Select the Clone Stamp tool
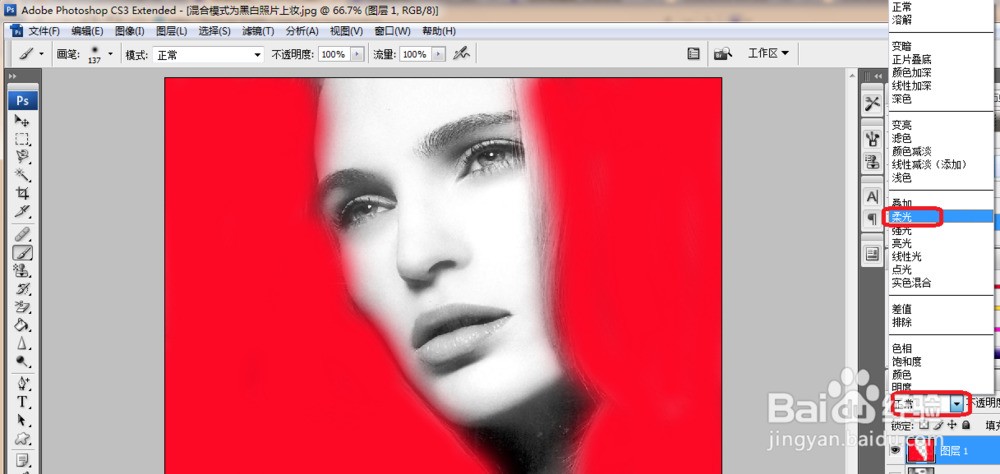The height and width of the screenshot is (474, 1000). [22, 270]
